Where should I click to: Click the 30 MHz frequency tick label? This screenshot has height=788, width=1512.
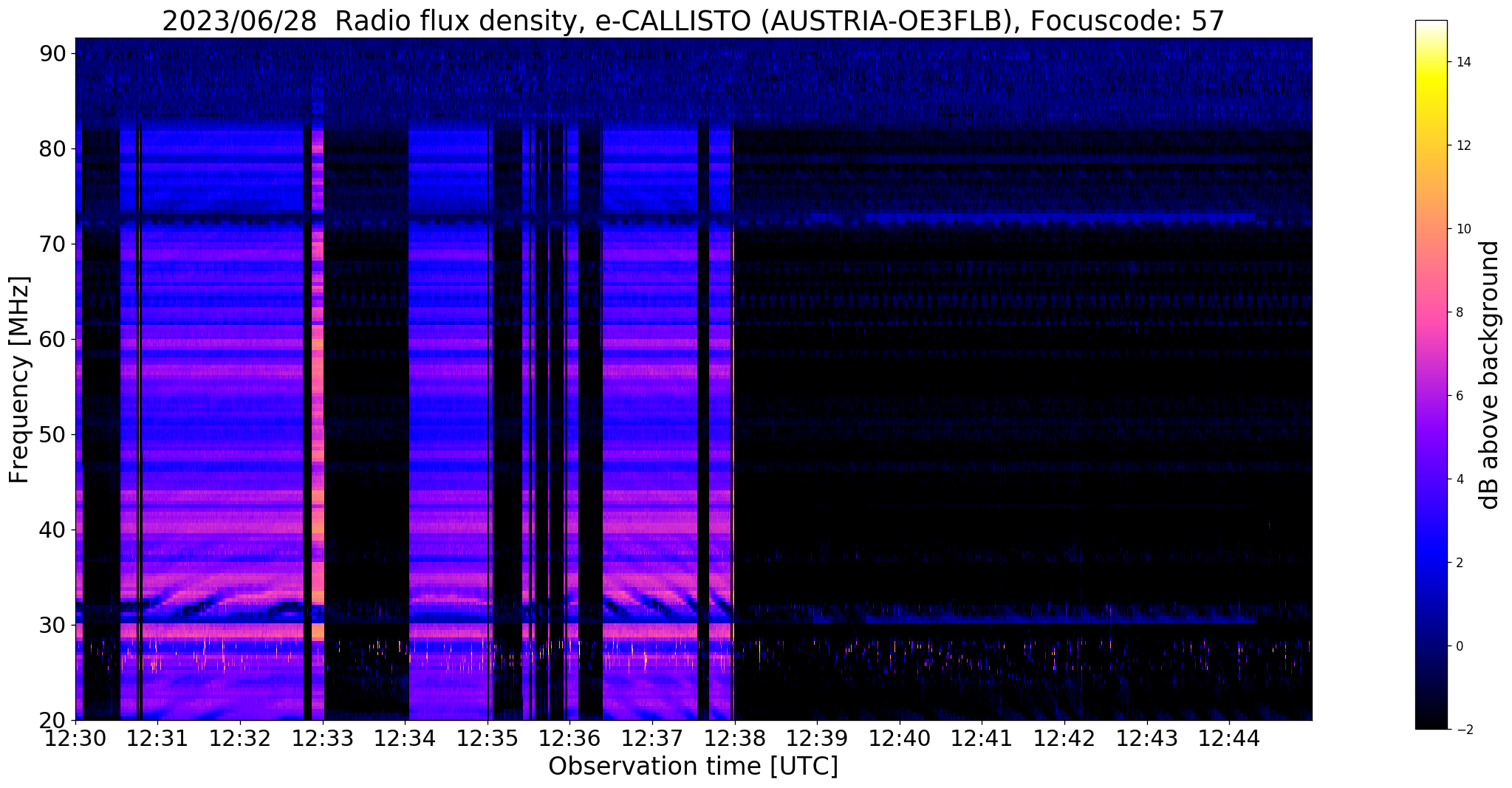(x=53, y=625)
